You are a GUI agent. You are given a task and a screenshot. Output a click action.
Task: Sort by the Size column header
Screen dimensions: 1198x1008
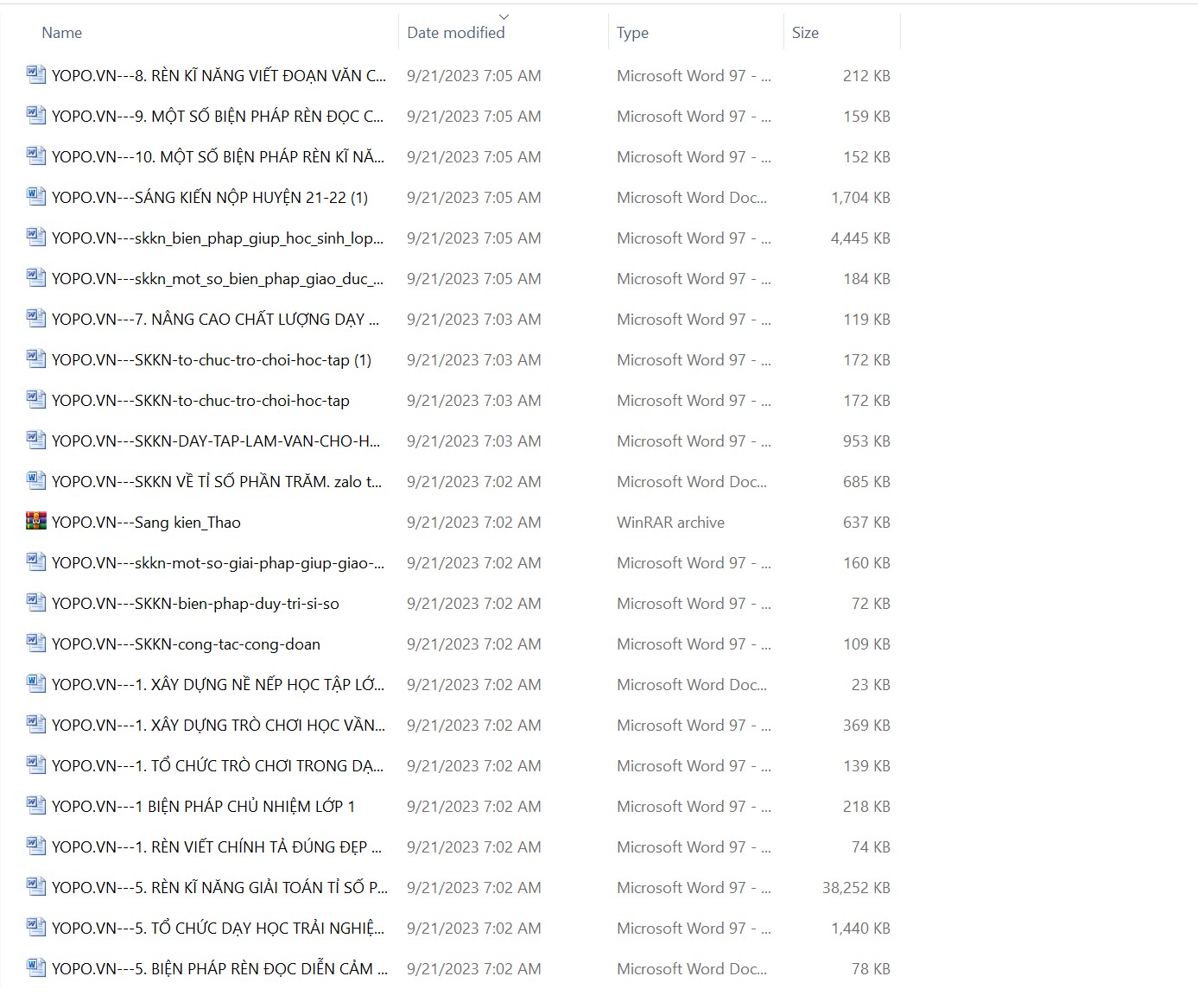[805, 33]
